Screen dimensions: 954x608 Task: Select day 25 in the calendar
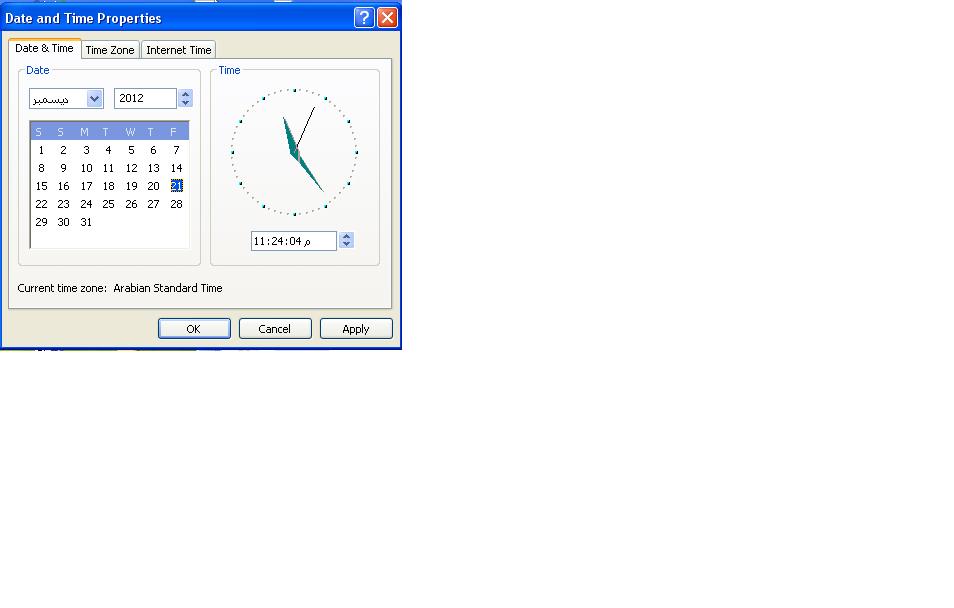108,204
